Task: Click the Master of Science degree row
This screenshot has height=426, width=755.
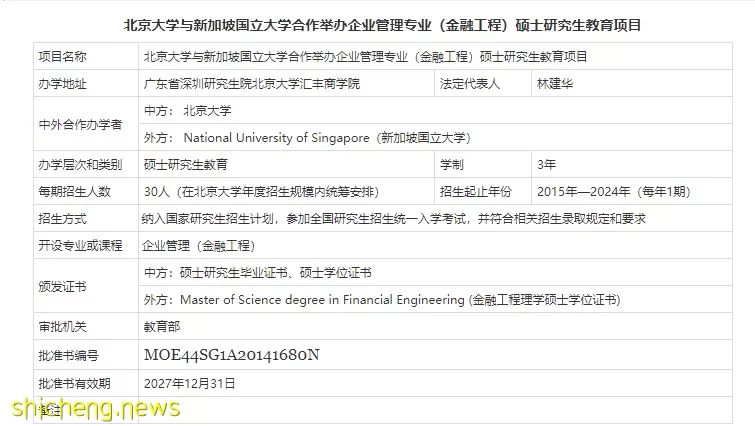Action: pos(435,299)
